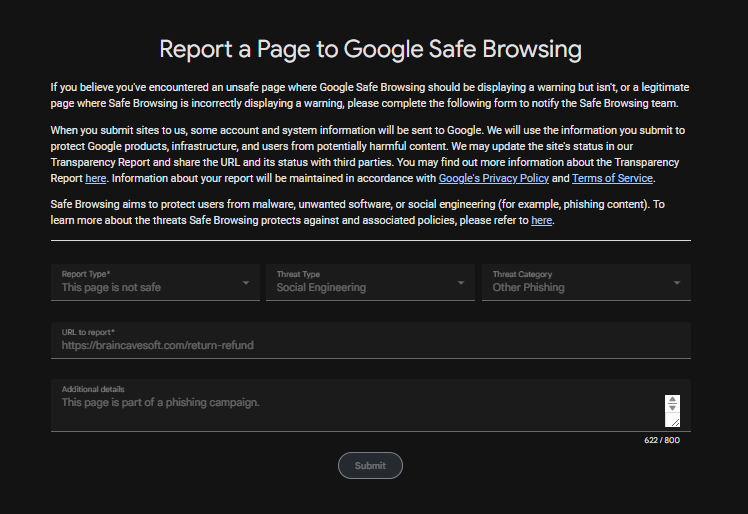Click the down arrow in details scrollbar
Screen dimensions: 748x514
tap(672, 408)
